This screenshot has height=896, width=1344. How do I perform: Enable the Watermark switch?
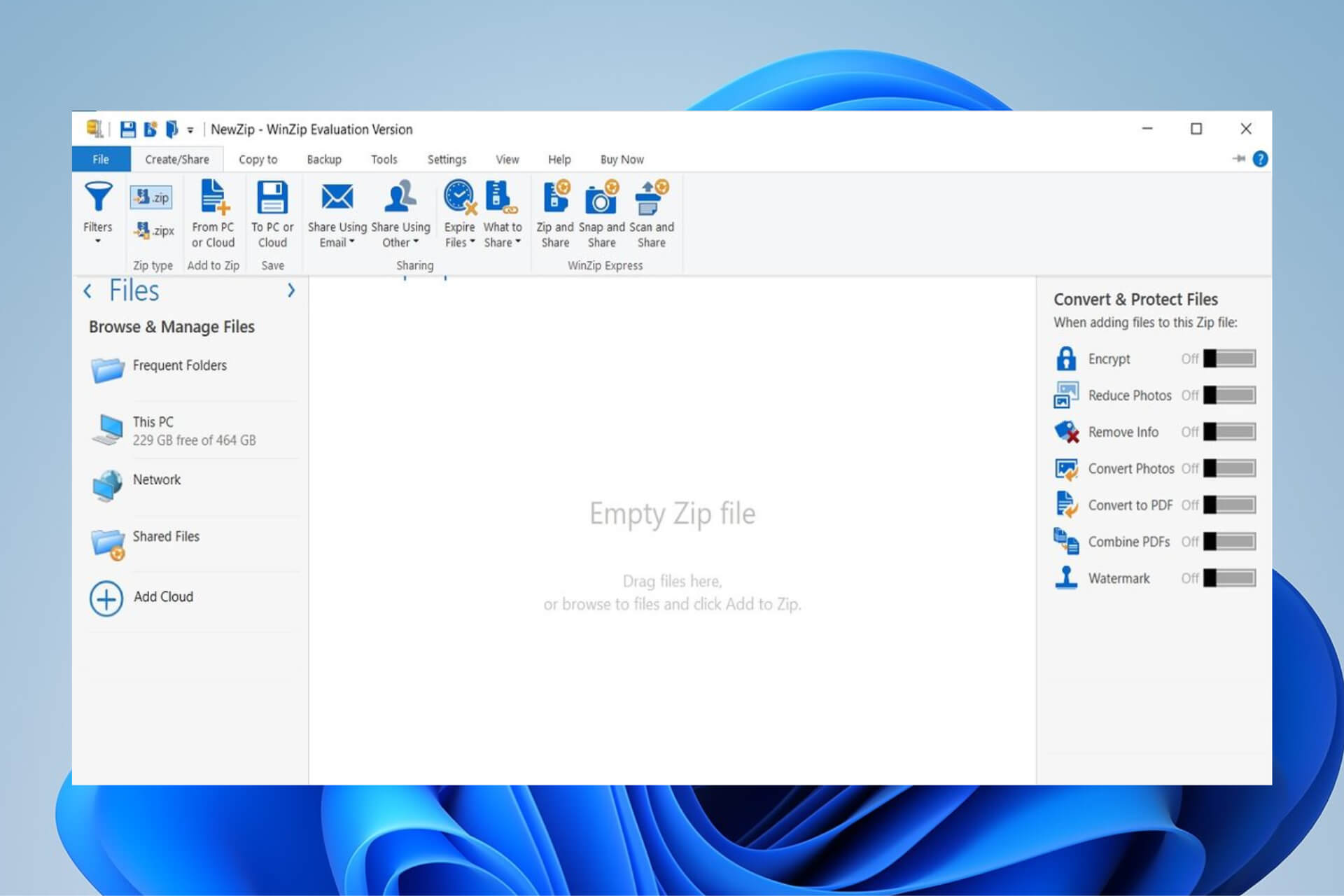(x=1229, y=578)
